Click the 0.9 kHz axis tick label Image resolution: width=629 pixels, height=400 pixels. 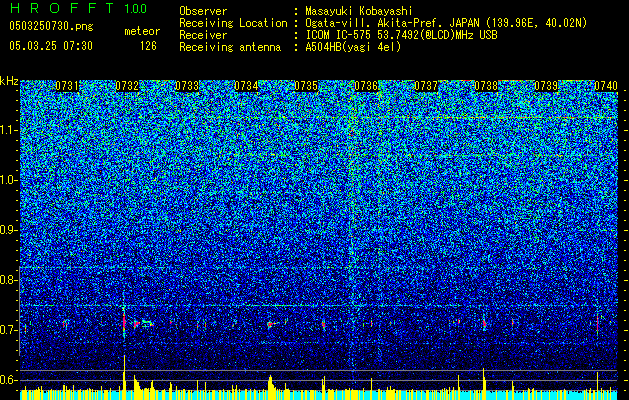click(8, 230)
